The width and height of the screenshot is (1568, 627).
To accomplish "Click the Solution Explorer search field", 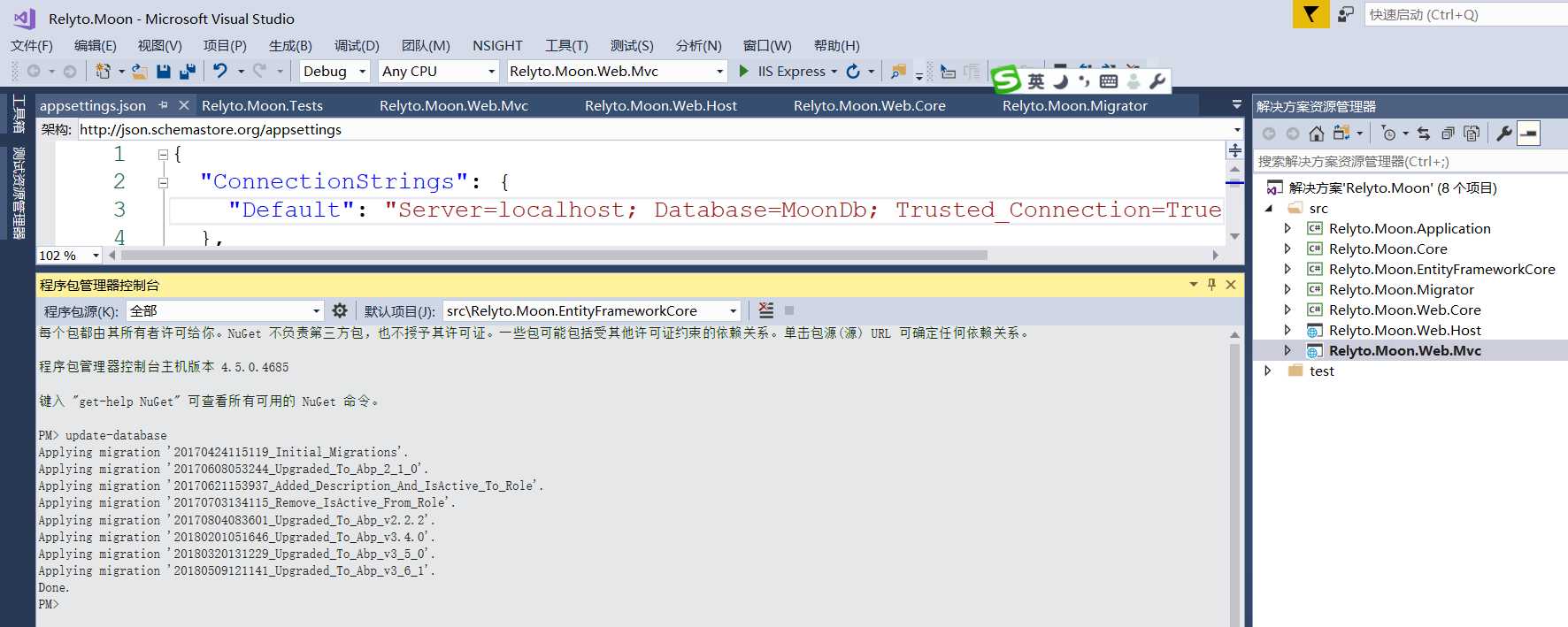I will pos(1410,161).
